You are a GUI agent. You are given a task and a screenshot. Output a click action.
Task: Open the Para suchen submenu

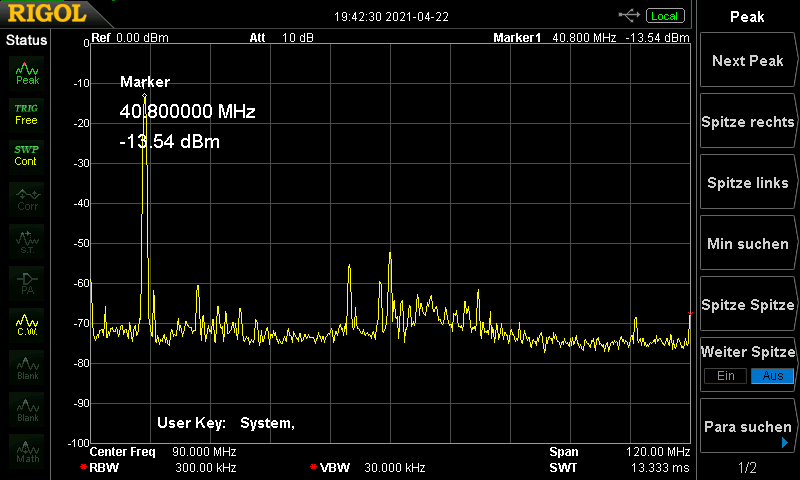pyautogui.click(x=747, y=426)
